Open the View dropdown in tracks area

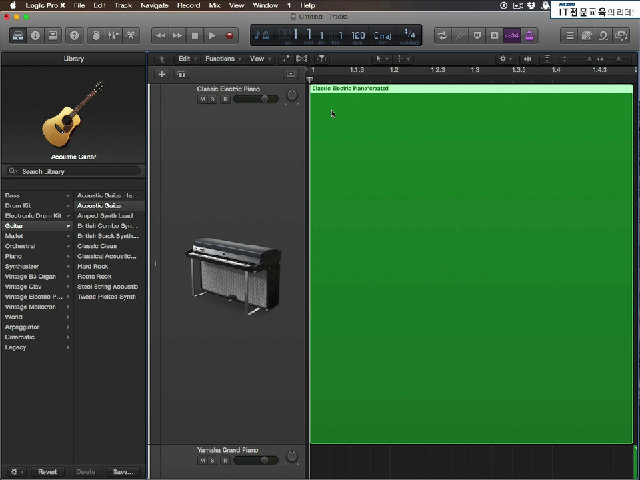tap(260, 59)
